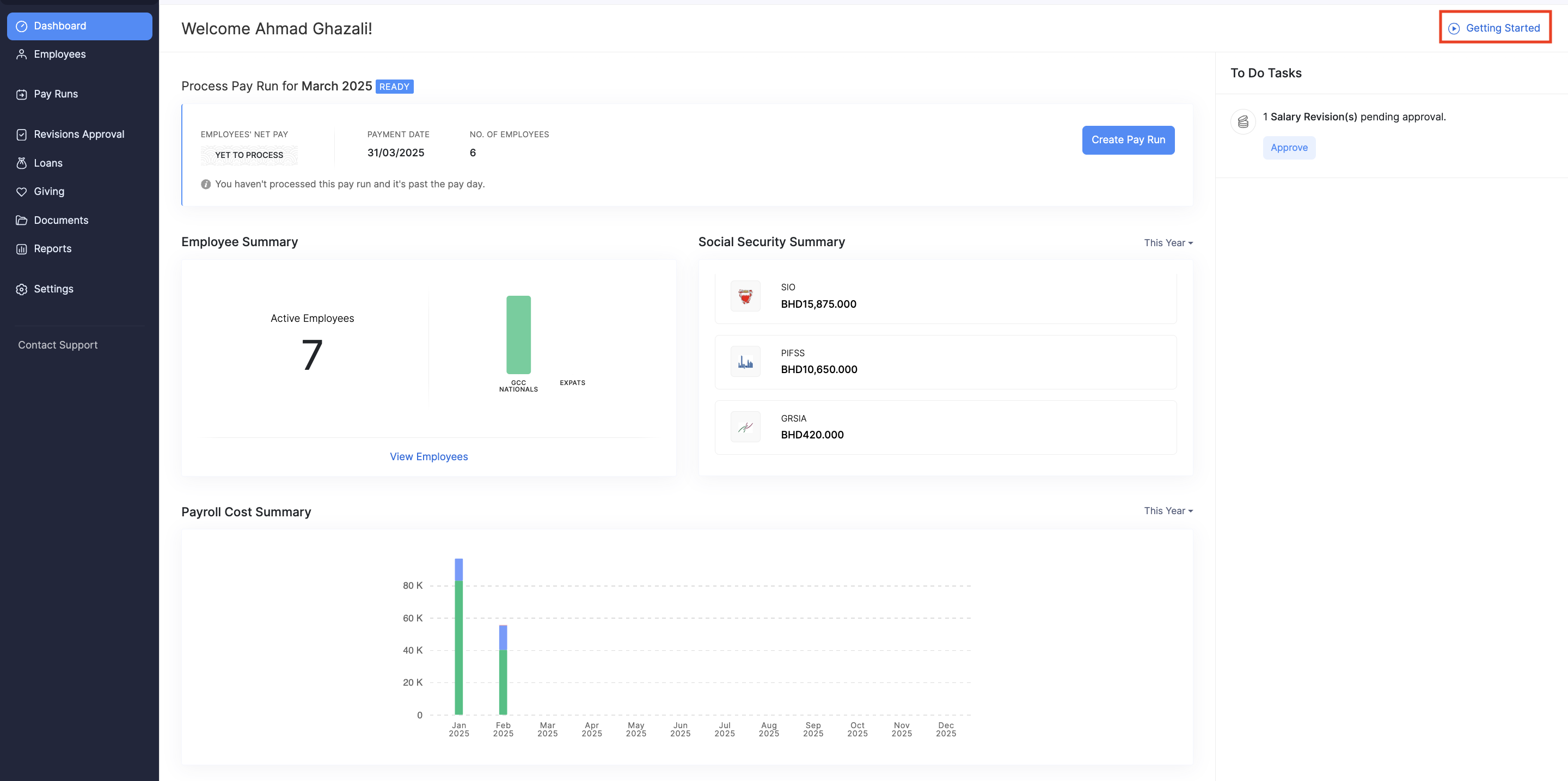Click the salary revision coins icon
1568x781 pixels.
click(x=1243, y=122)
